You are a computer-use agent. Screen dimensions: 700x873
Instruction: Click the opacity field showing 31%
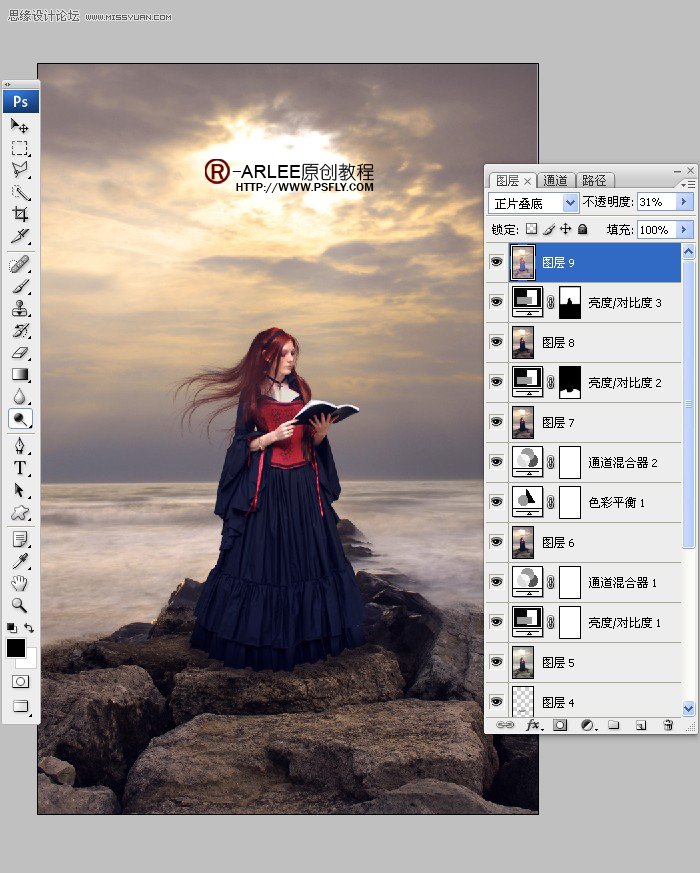click(x=657, y=202)
